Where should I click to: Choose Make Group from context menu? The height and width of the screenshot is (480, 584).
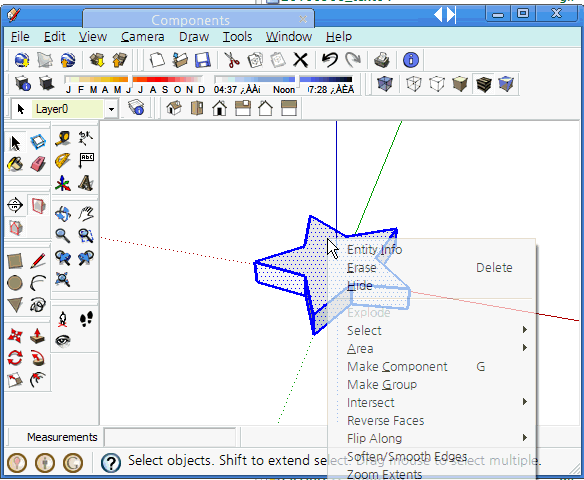tap(382, 384)
